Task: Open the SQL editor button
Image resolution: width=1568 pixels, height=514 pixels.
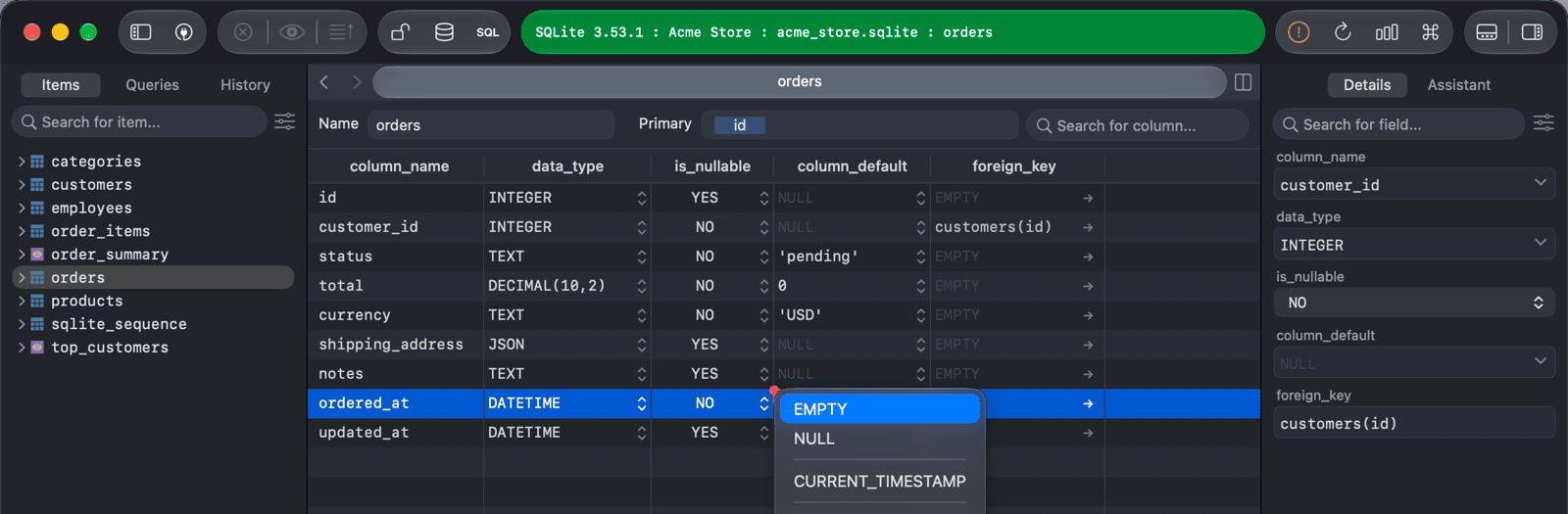Action: [x=488, y=32]
